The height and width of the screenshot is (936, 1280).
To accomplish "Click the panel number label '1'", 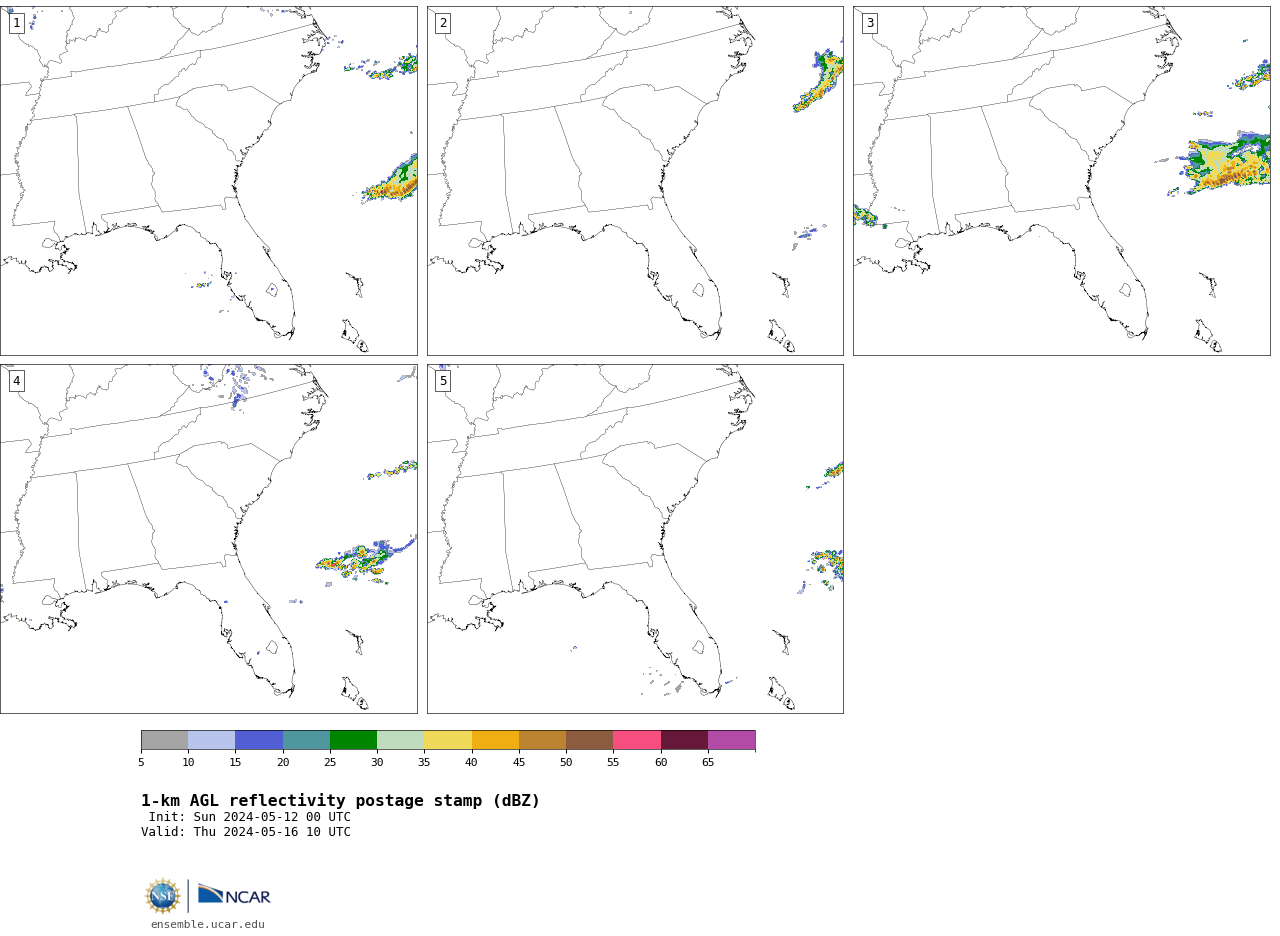I will (16, 23).
